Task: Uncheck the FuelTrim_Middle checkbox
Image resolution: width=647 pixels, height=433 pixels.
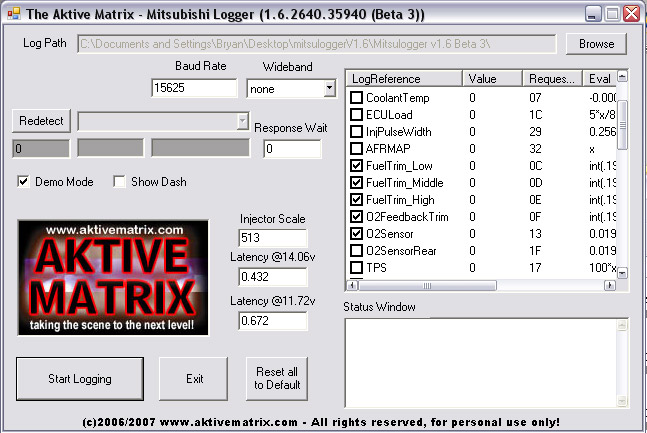Action: coord(356,182)
